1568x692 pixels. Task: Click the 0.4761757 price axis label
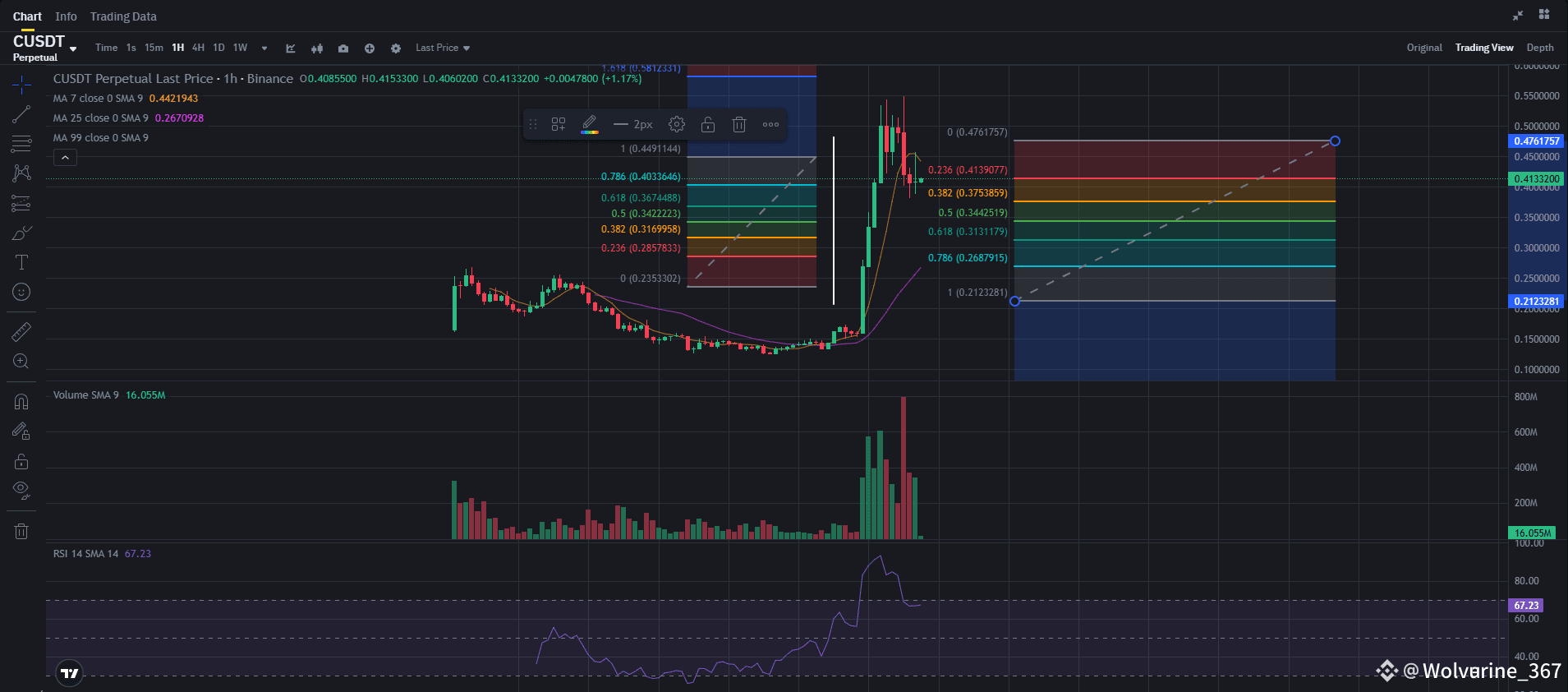(x=1536, y=141)
